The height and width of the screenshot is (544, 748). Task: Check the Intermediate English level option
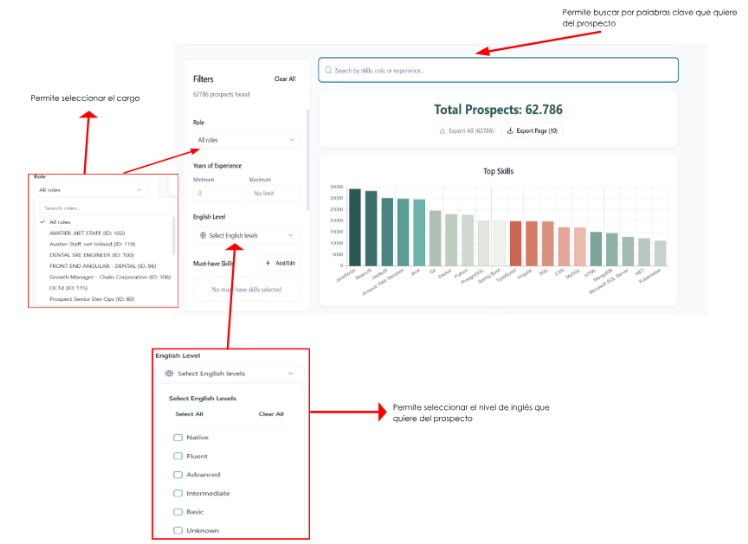[x=178, y=493]
